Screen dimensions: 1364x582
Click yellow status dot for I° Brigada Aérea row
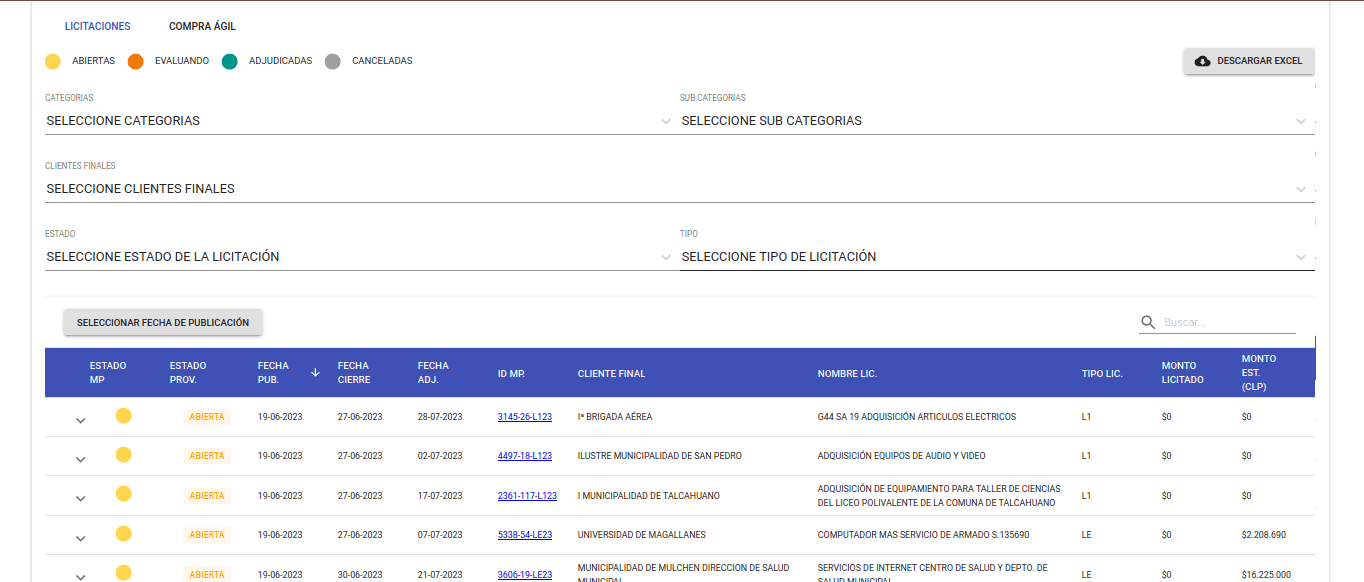pos(123,416)
